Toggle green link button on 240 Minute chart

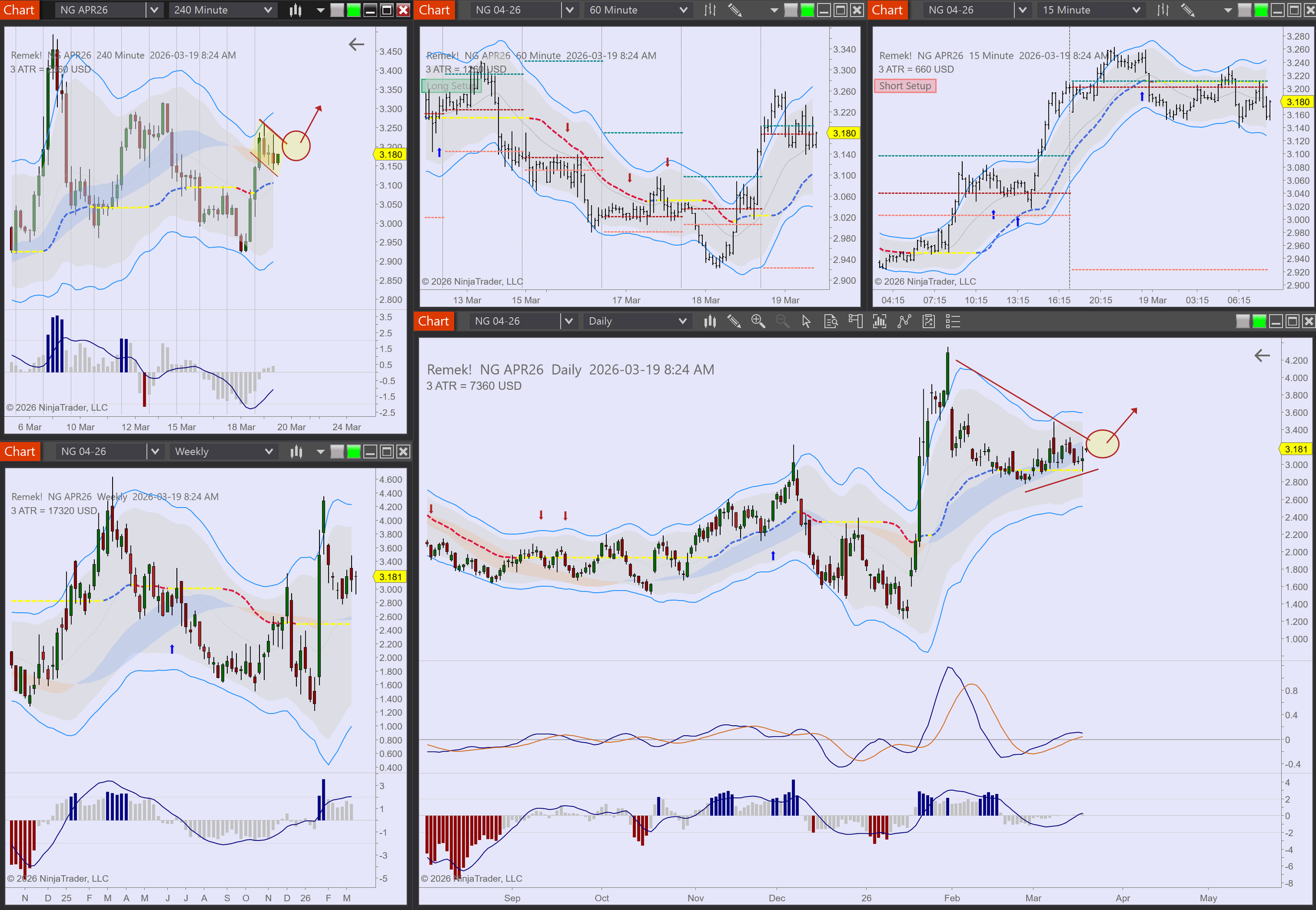pyautogui.click(x=354, y=9)
